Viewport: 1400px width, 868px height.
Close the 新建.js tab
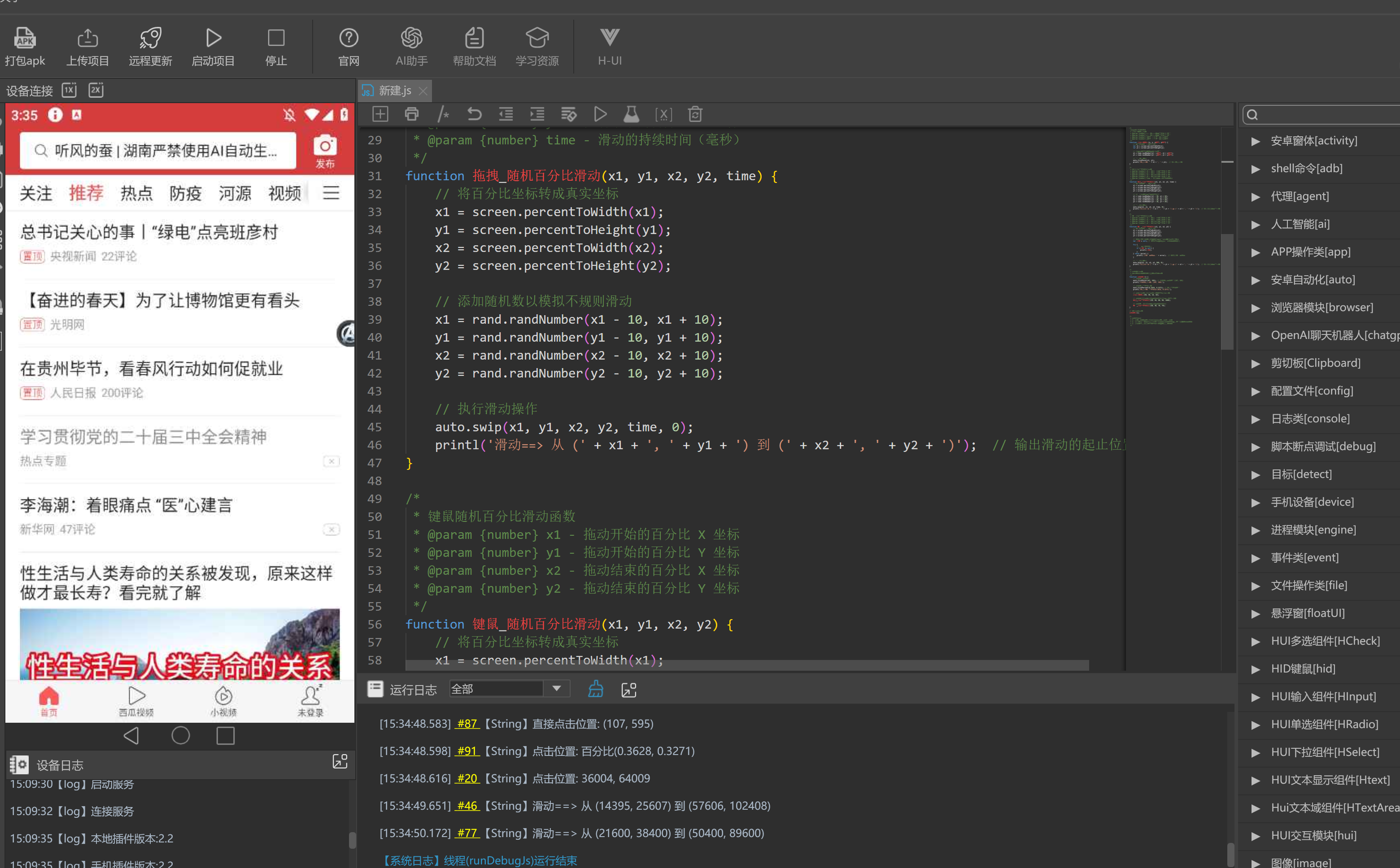(423, 91)
